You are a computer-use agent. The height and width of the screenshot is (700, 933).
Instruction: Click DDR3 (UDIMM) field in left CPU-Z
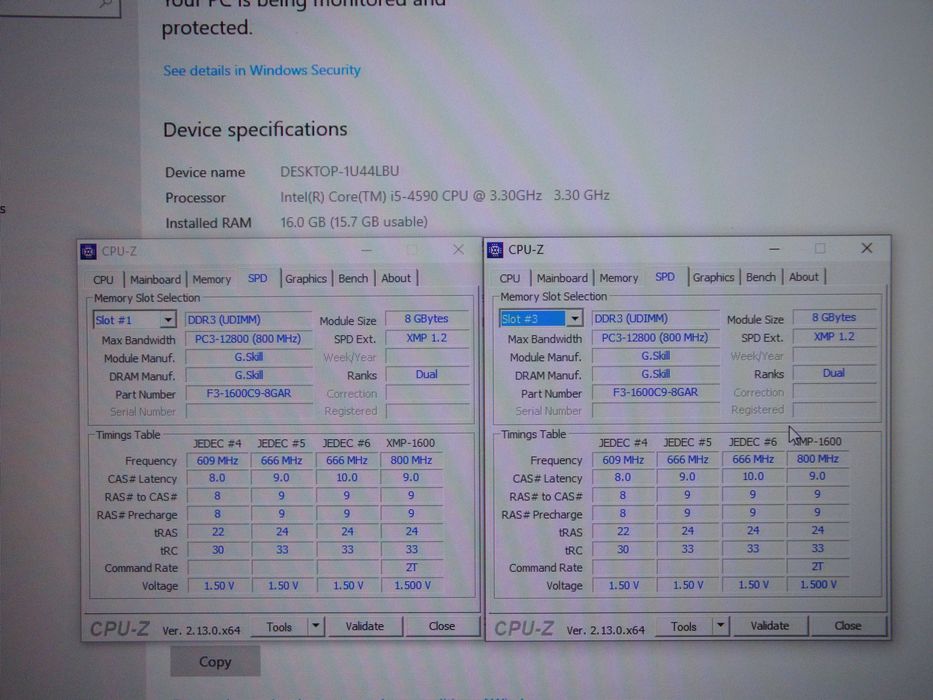[x=249, y=320]
